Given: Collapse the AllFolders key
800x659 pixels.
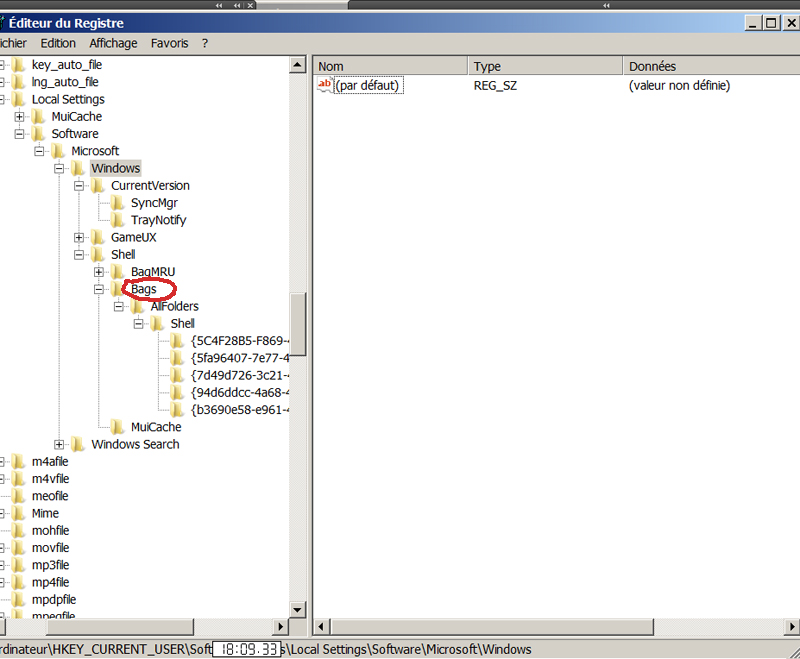Looking at the screenshot, I should point(119,307).
